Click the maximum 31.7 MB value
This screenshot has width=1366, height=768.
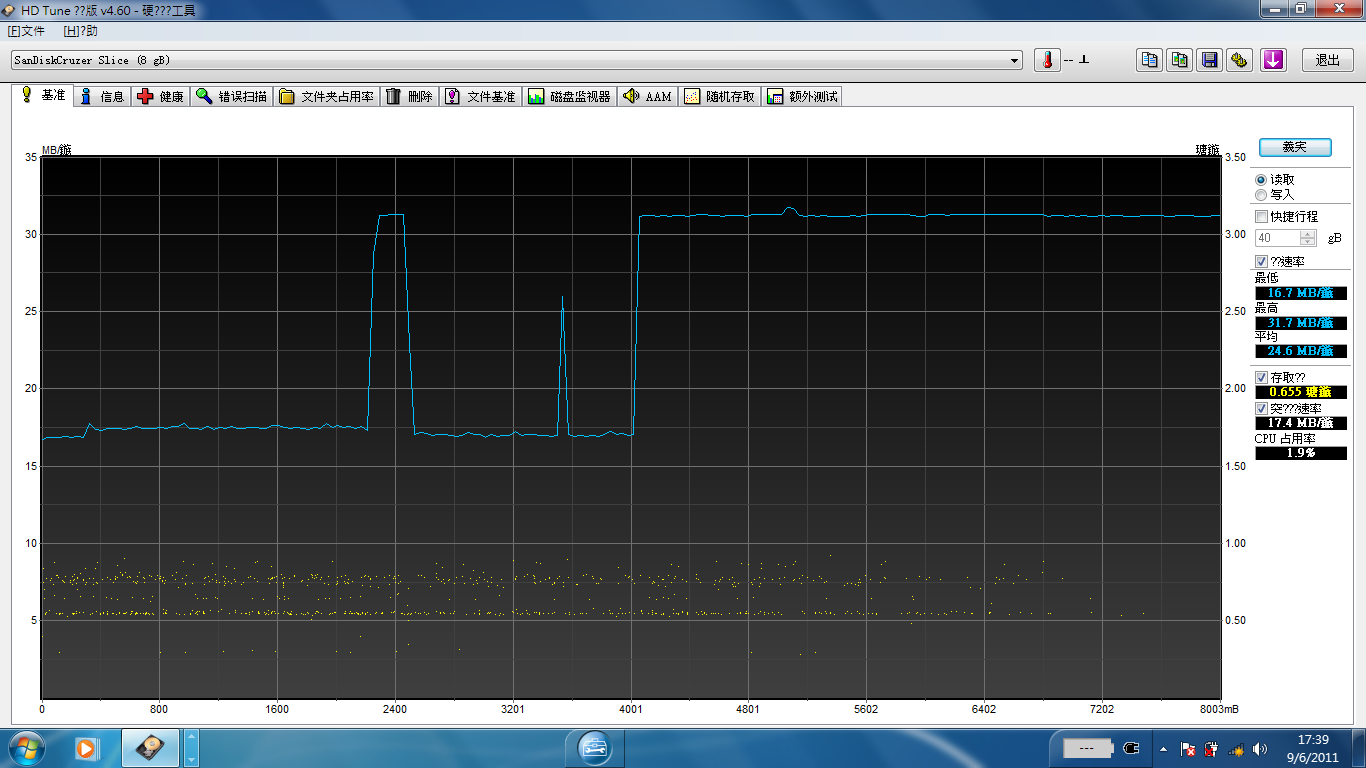[1301, 323]
